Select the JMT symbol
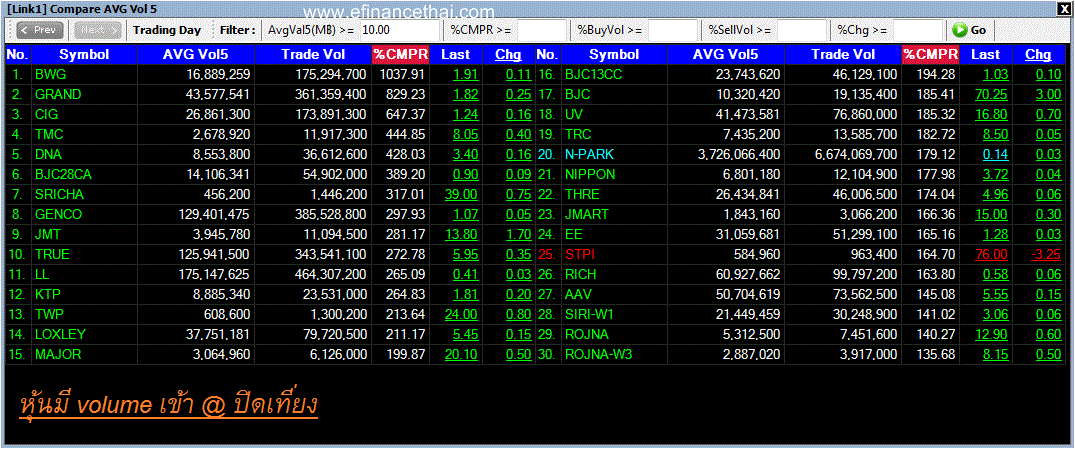 point(47,234)
